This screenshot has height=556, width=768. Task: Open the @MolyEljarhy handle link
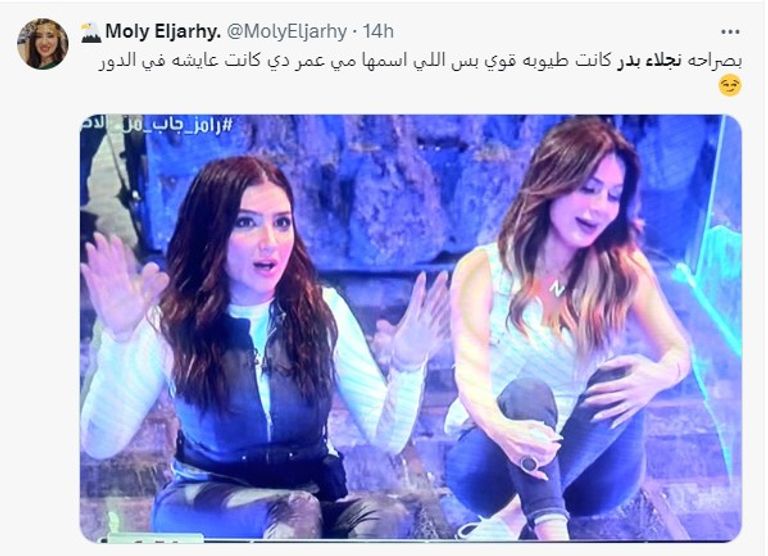[287, 32]
